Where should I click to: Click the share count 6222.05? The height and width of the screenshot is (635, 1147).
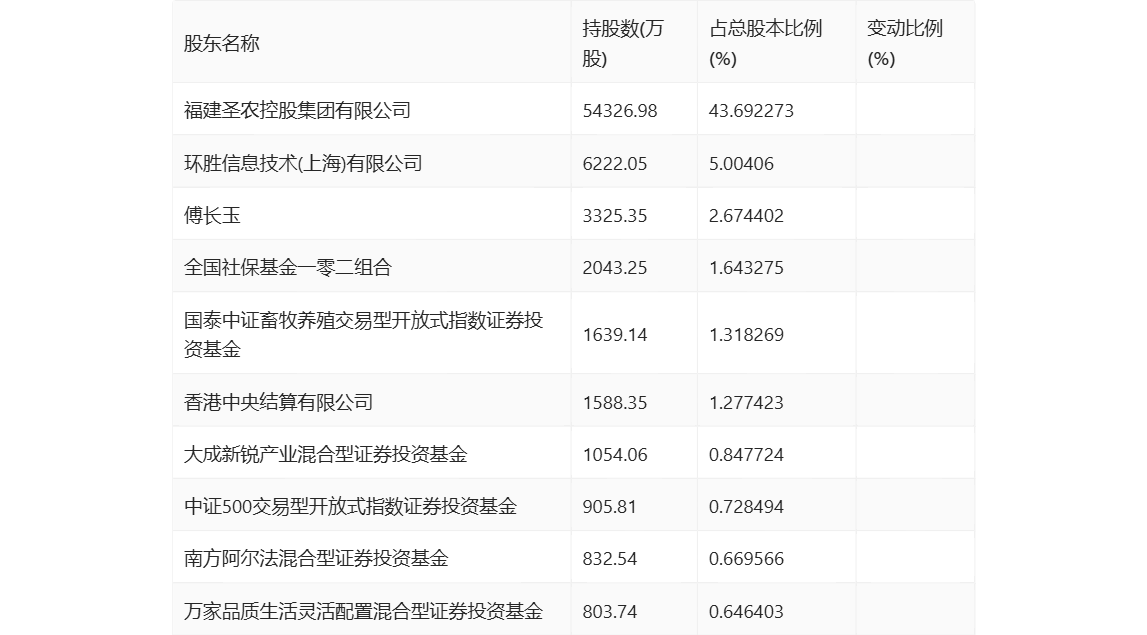click(614, 163)
